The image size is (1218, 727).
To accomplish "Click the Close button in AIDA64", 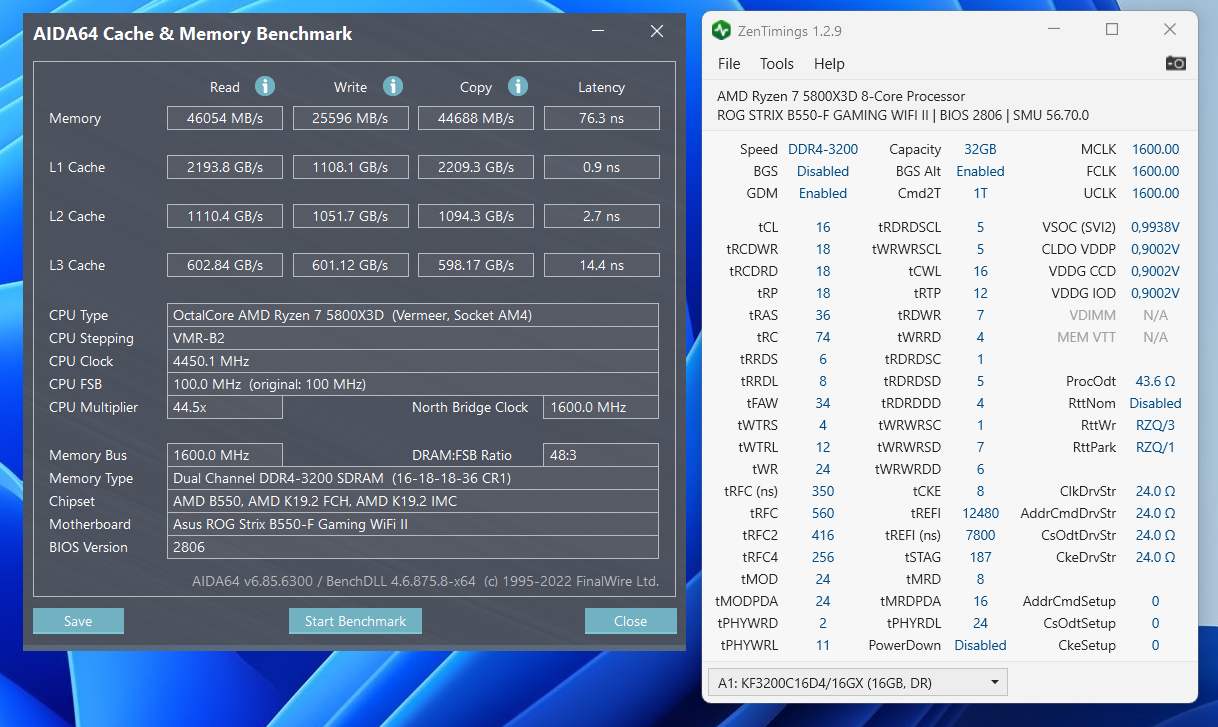I will coord(630,621).
